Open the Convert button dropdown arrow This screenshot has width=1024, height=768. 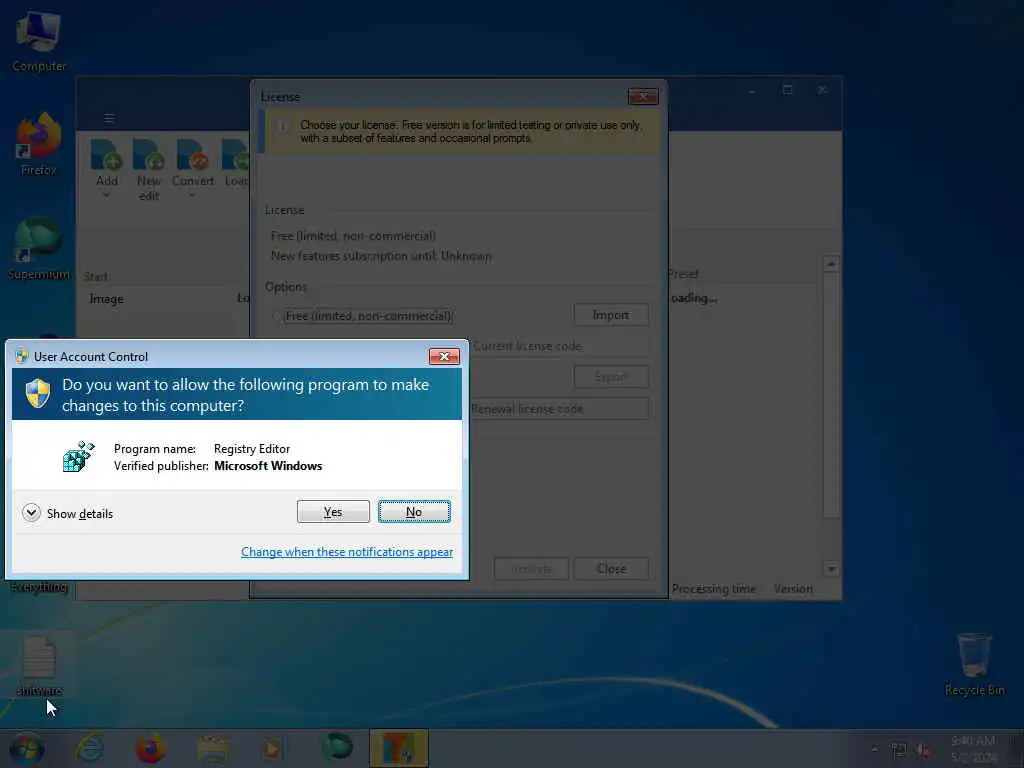pos(192,195)
